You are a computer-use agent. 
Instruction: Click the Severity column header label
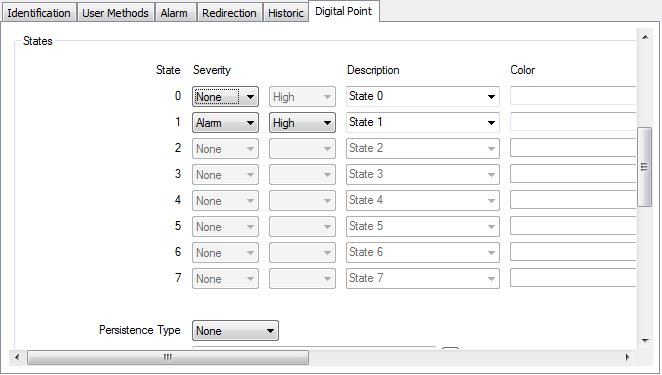pos(212,70)
